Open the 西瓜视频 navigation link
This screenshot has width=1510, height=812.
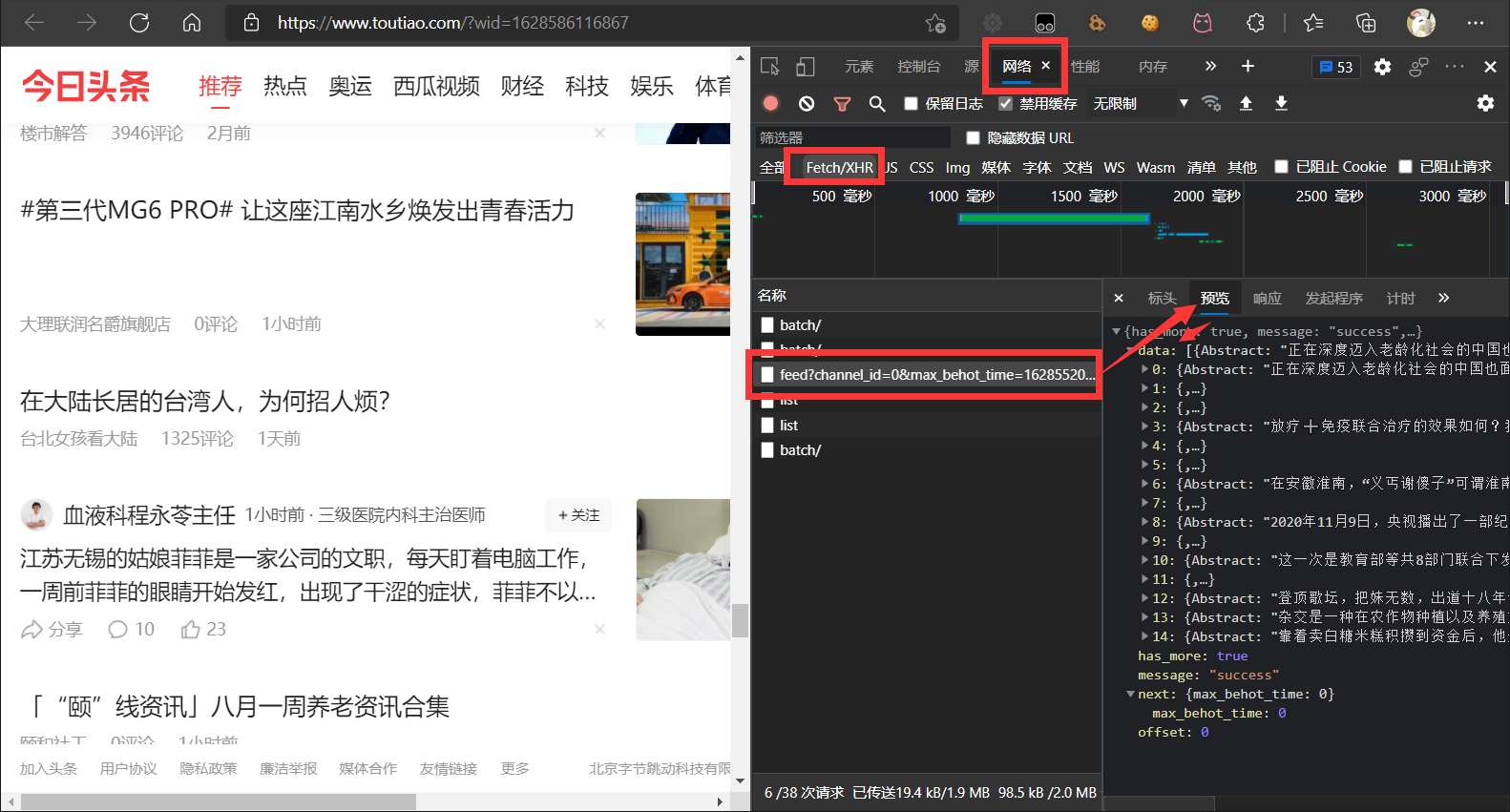pos(436,86)
